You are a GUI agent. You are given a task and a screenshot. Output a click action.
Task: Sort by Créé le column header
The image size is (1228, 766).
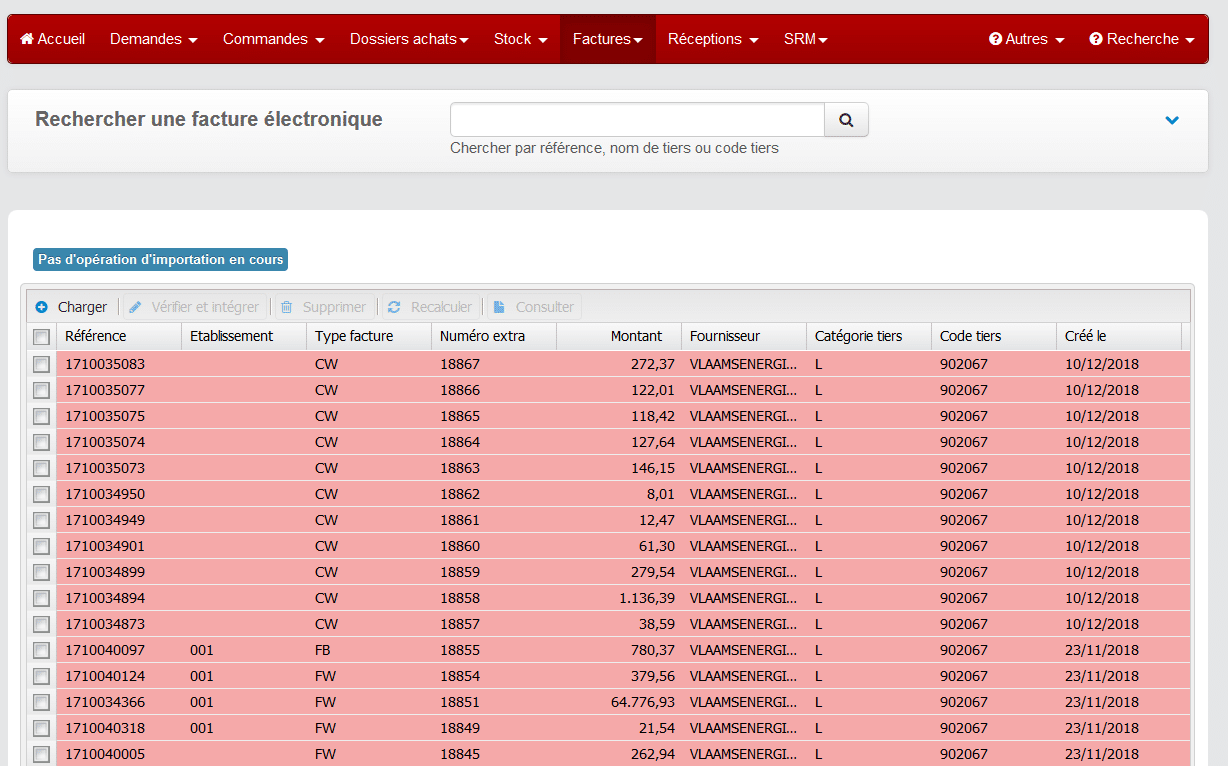pos(1119,336)
